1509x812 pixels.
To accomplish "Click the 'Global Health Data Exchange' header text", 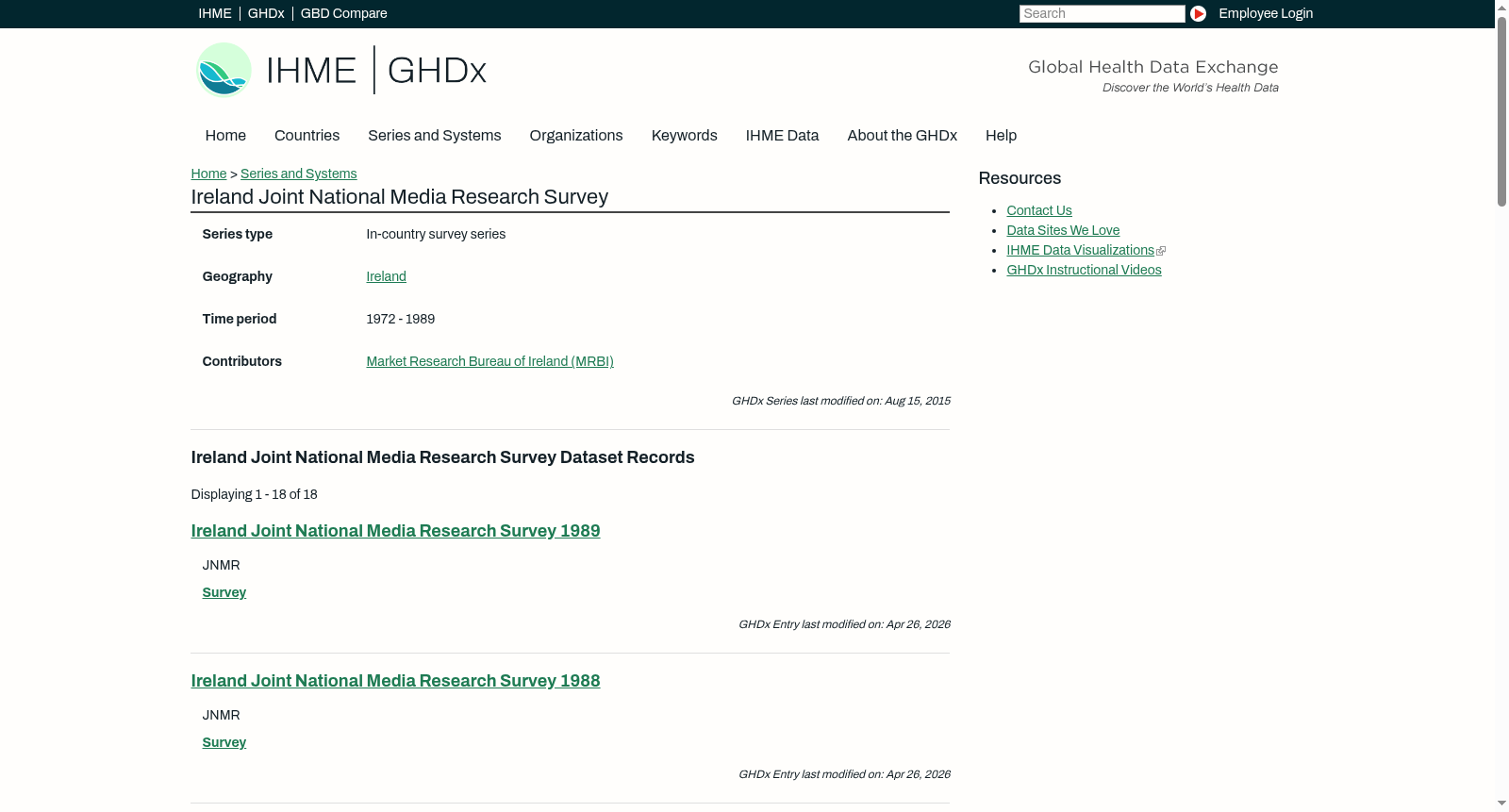I will click(x=1152, y=67).
